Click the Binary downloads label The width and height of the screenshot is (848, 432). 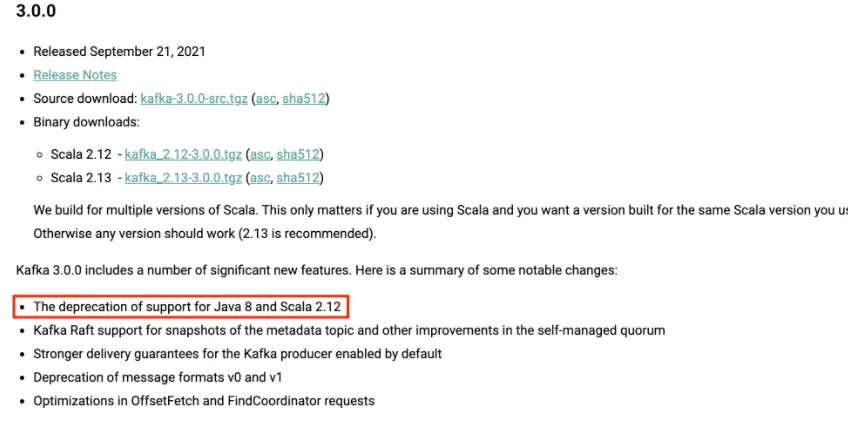(x=87, y=122)
